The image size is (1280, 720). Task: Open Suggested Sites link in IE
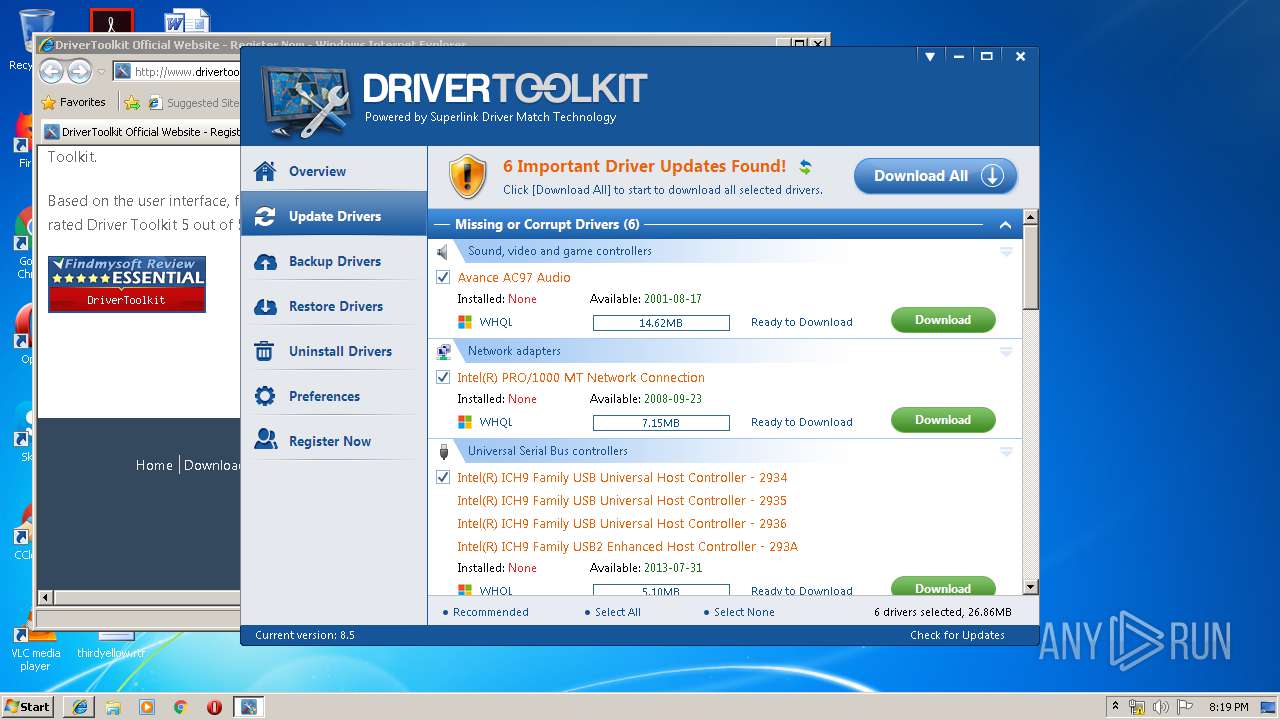(193, 102)
